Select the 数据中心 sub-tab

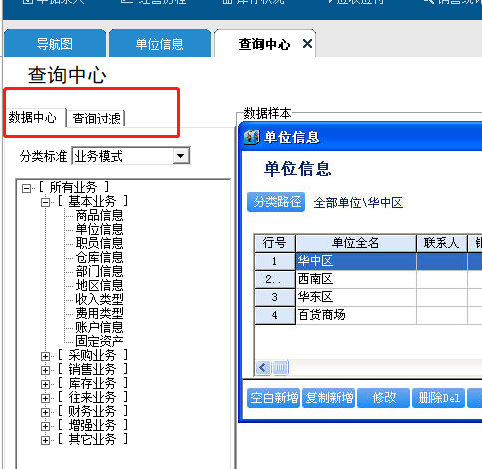[32, 118]
